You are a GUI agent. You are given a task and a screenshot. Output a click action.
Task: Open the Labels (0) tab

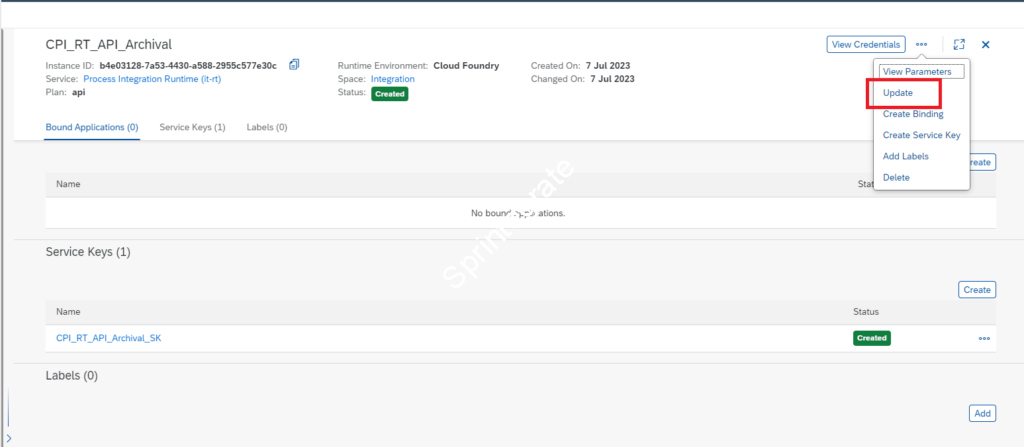(x=267, y=127)
